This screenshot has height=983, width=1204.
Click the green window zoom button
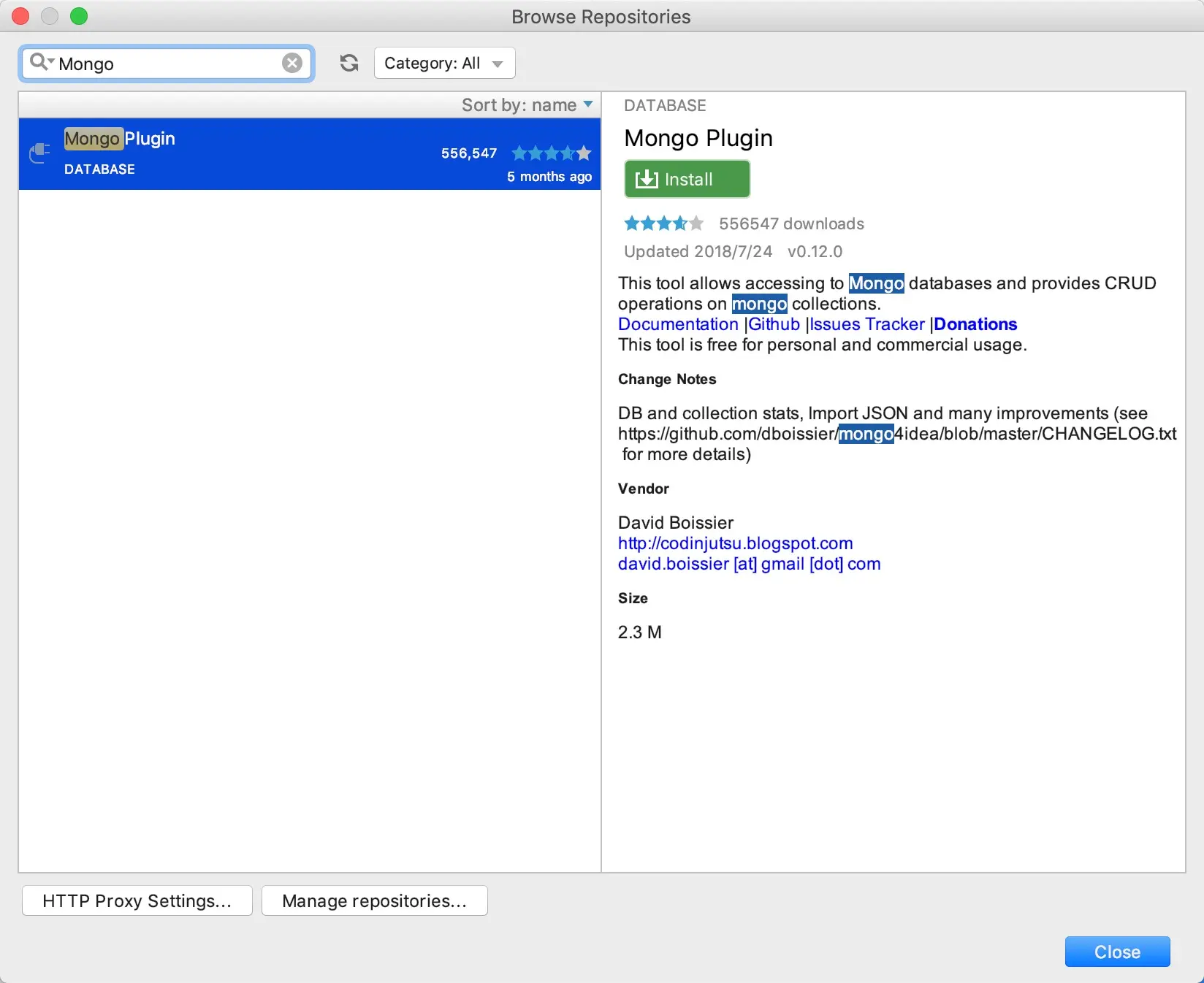coord(79,16)
